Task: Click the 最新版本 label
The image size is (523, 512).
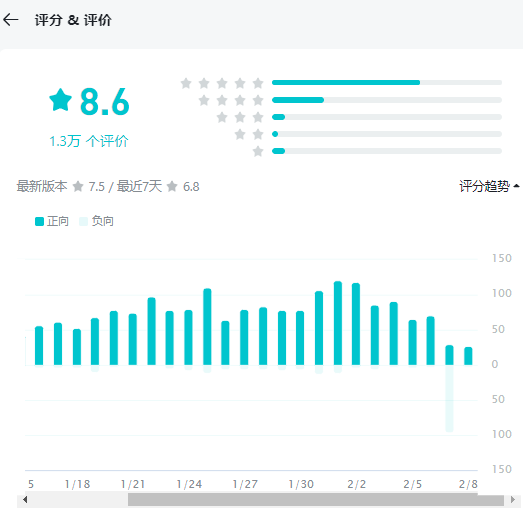Action: 42,186
